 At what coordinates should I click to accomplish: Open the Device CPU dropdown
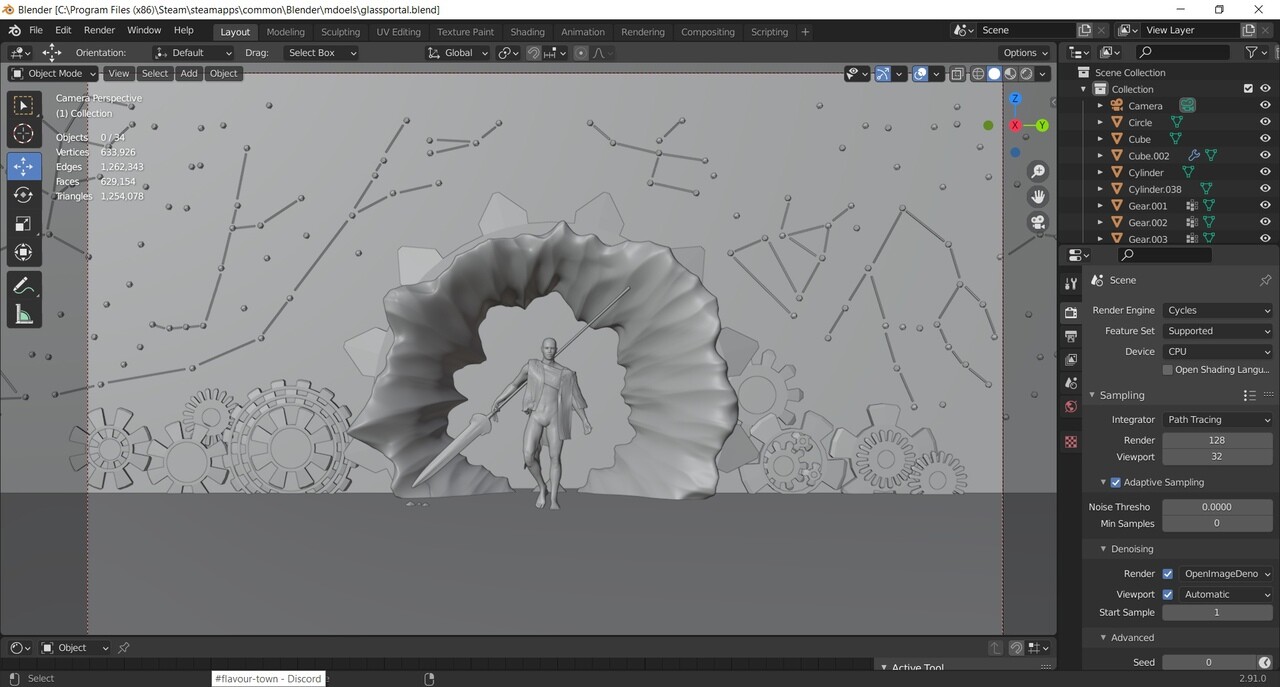click(x=1217, y=351)
